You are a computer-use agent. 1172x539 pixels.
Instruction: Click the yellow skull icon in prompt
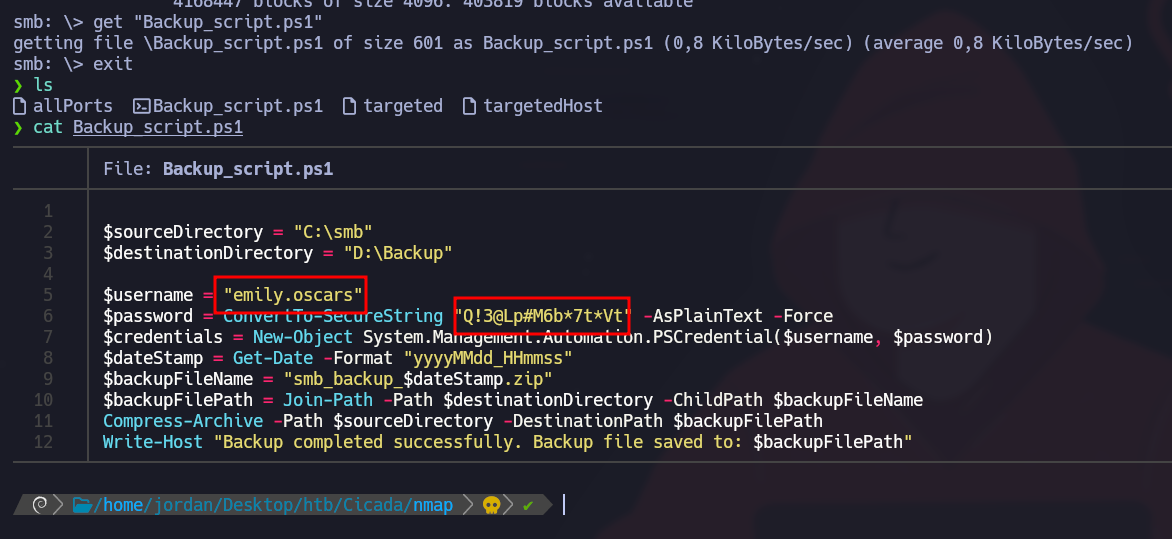[492, 506]
